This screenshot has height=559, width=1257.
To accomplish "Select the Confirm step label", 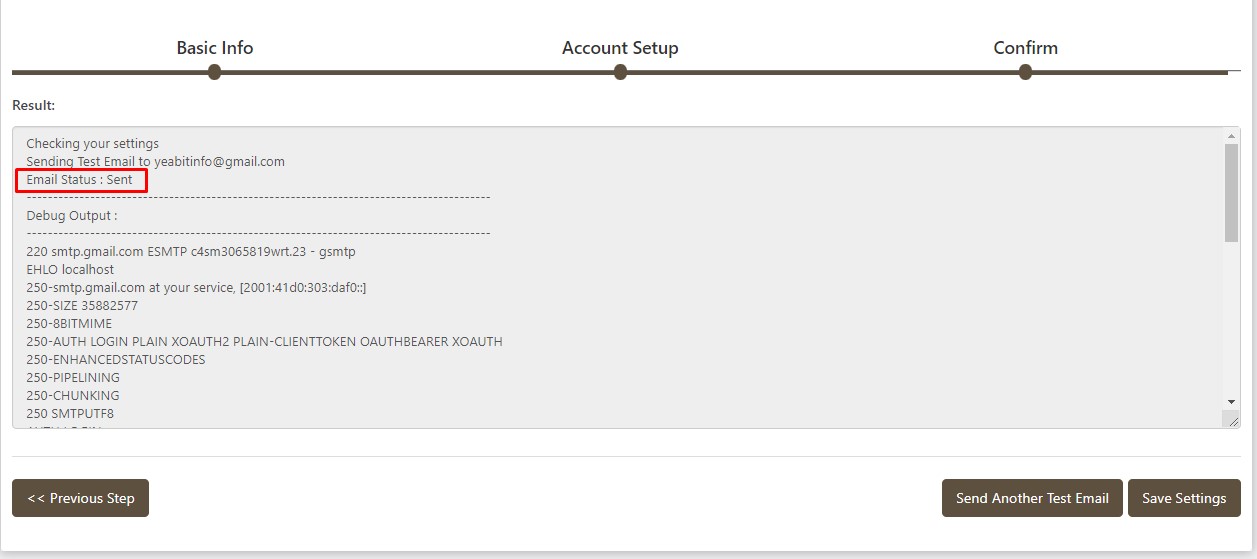I will pyautogui.click(x=1025, y=48).
